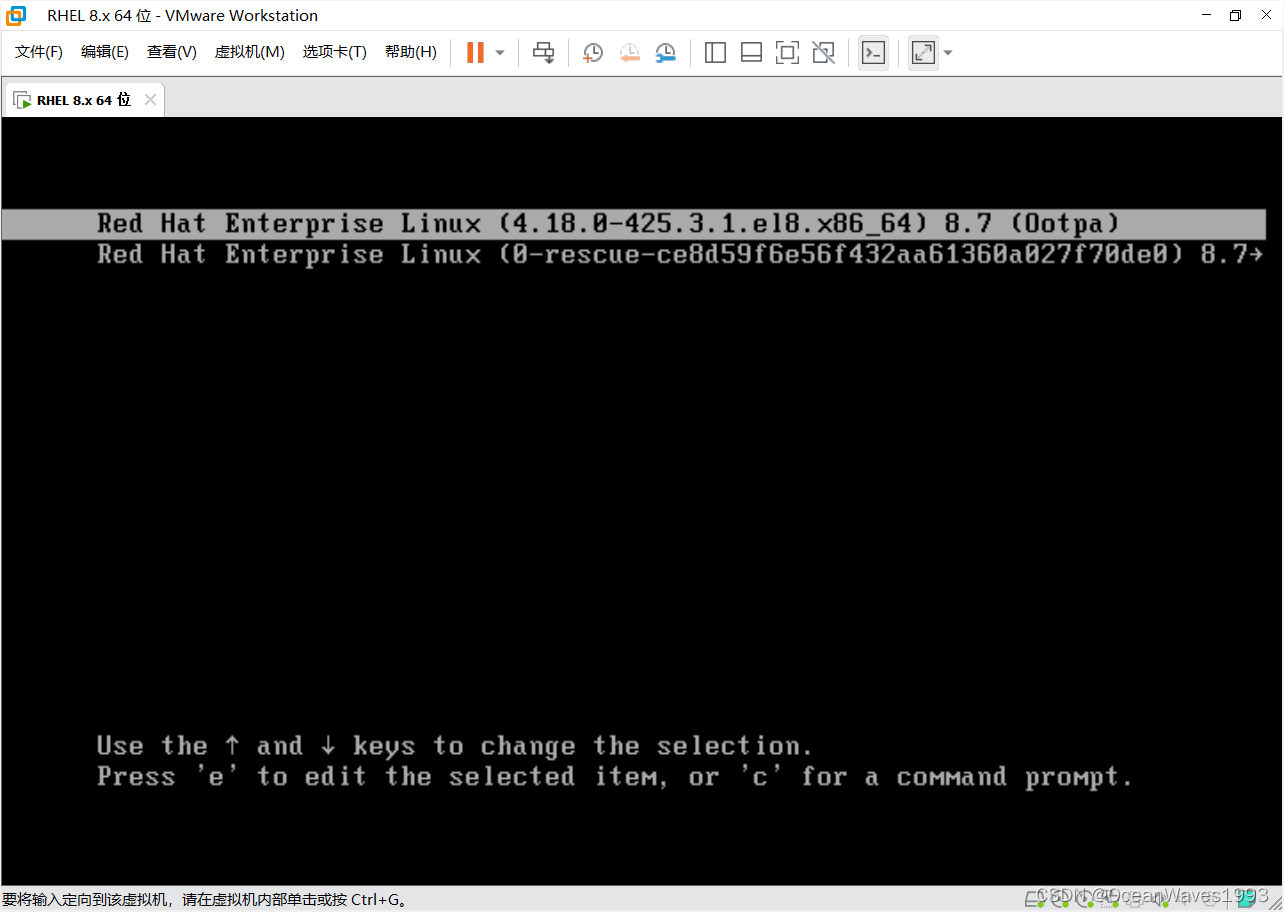
Task: Toggle the thumbnail bar view
Action: click(x=751, y=53)
